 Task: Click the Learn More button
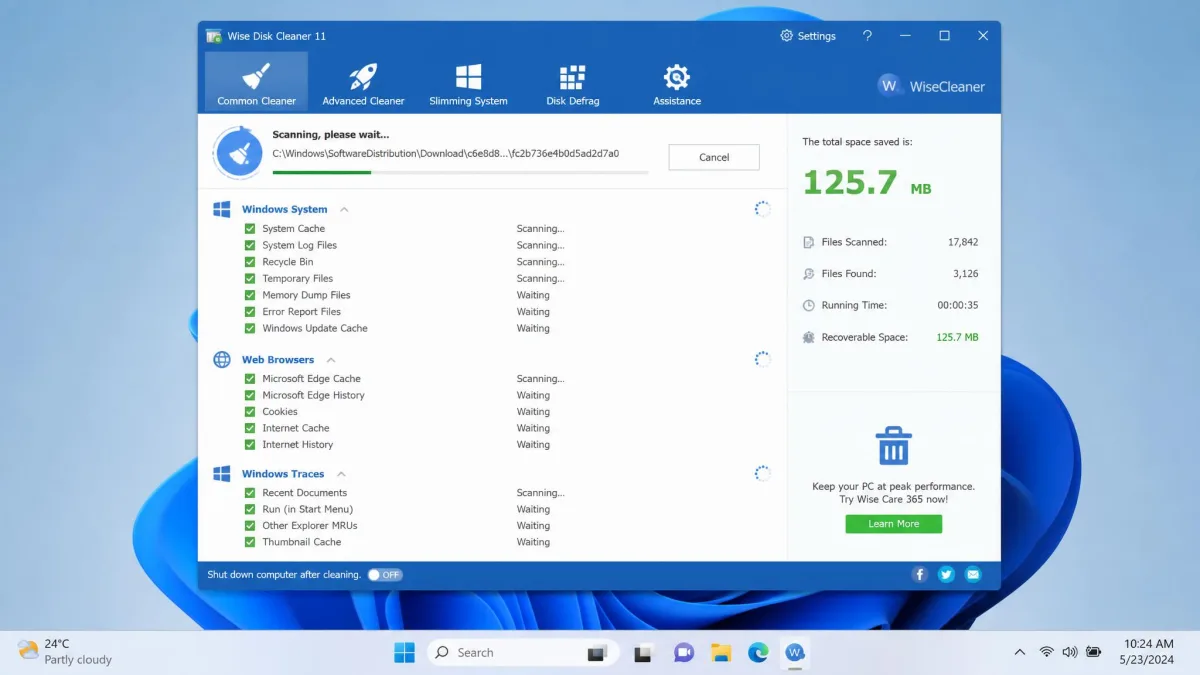[893, 524]
